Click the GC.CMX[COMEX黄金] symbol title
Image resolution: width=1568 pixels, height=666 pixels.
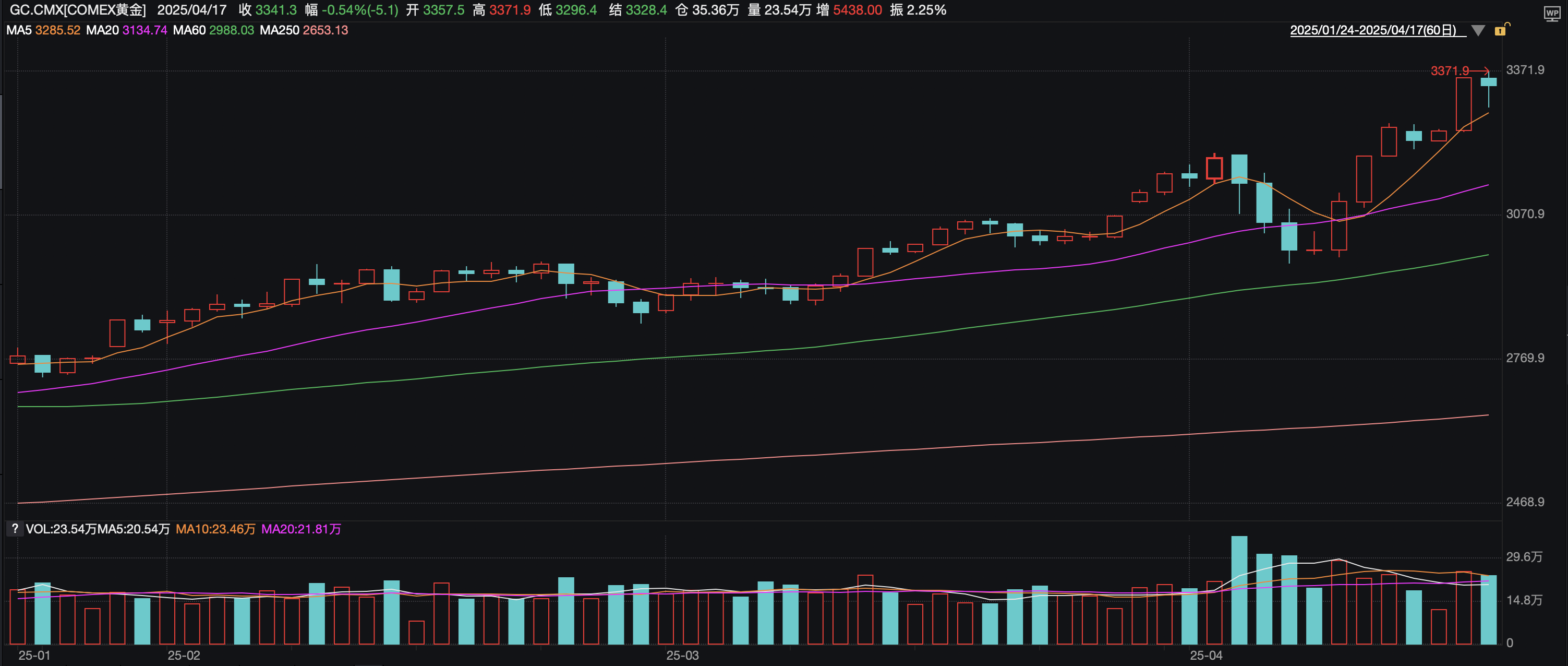[x=77, y=10]
